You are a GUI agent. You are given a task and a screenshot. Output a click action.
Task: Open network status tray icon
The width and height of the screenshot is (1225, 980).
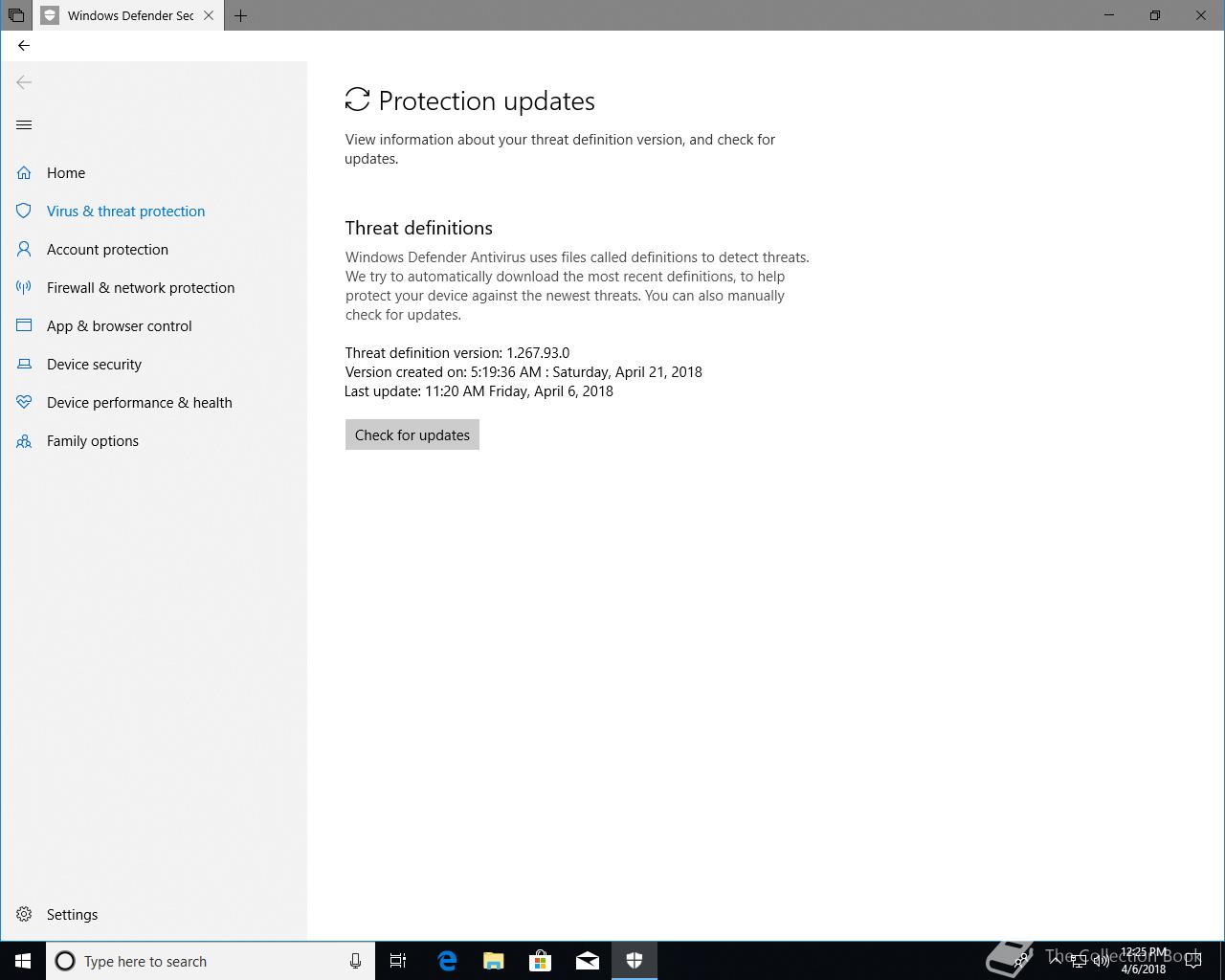point(1078,961)
